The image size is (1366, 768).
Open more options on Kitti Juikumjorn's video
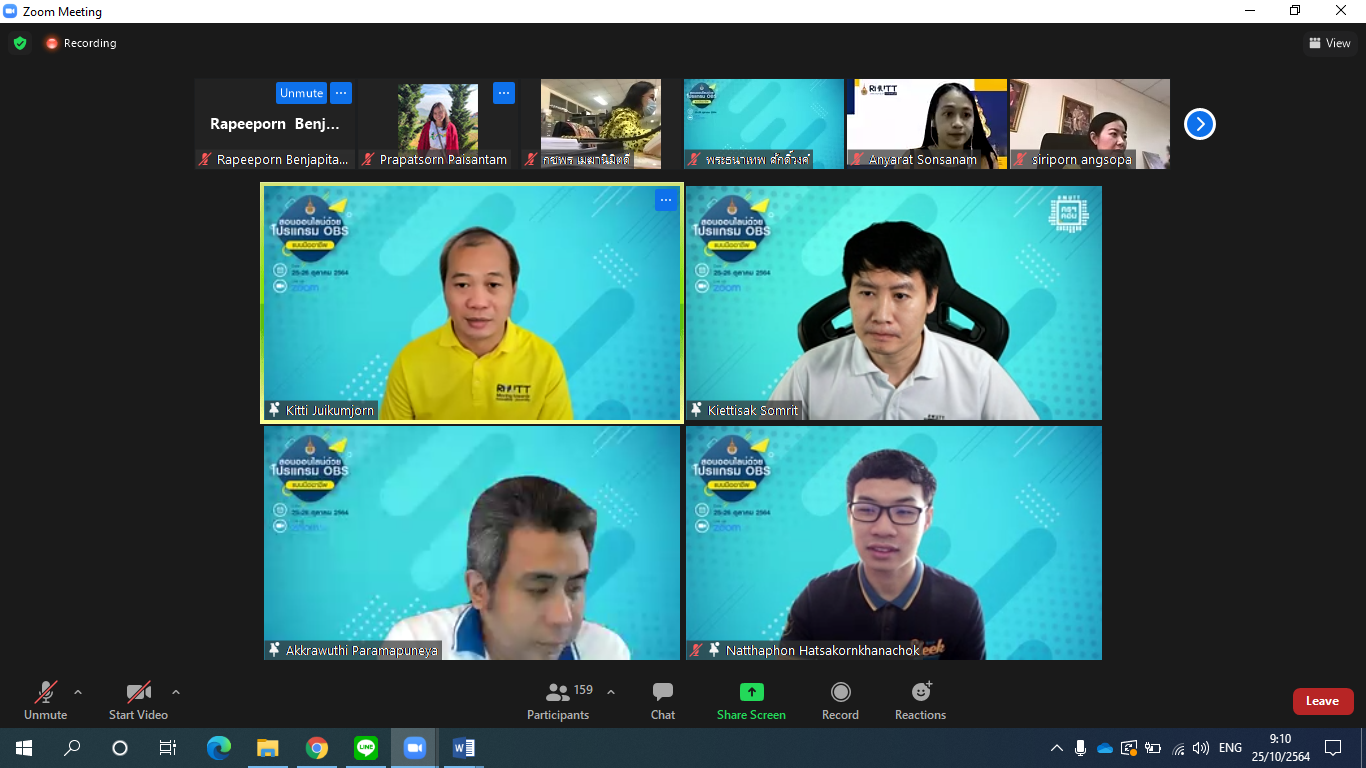tap(665, 200)
